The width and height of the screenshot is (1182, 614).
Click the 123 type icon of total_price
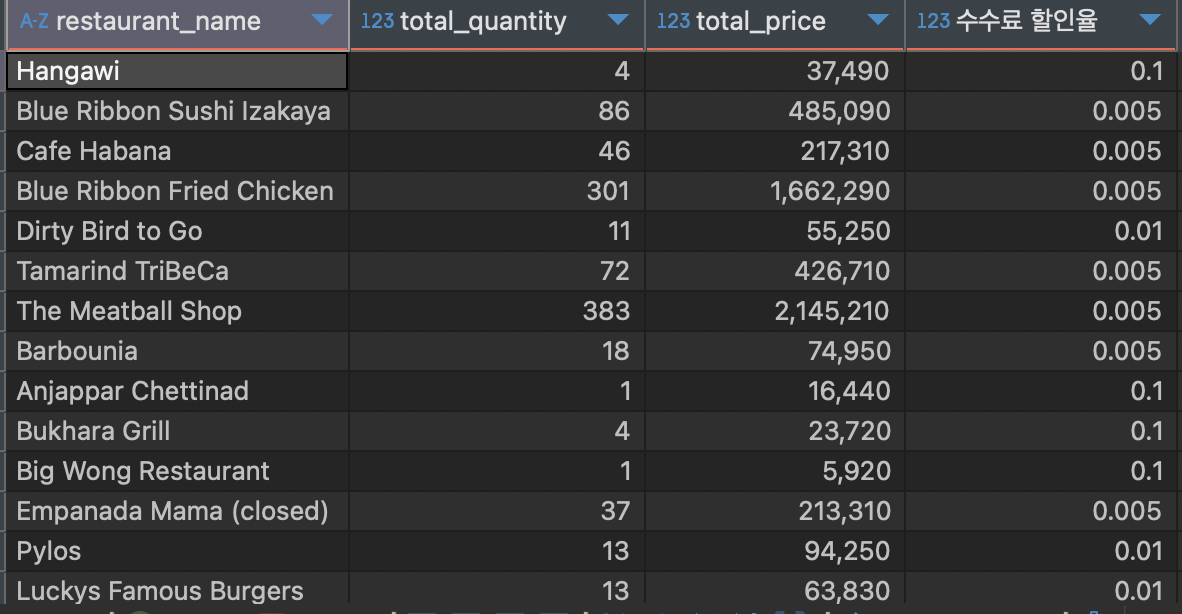pos(673,21)
